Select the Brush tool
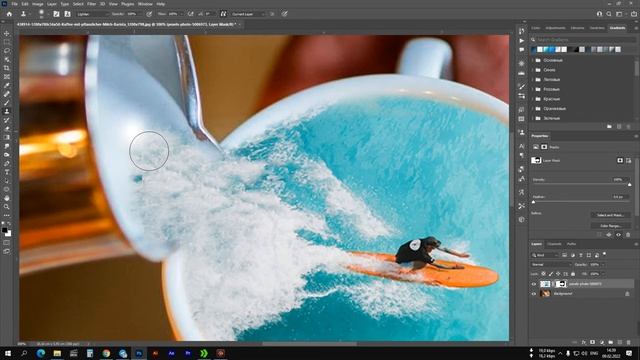The width and height of the screenshot is (640, 360). [7, 102]
